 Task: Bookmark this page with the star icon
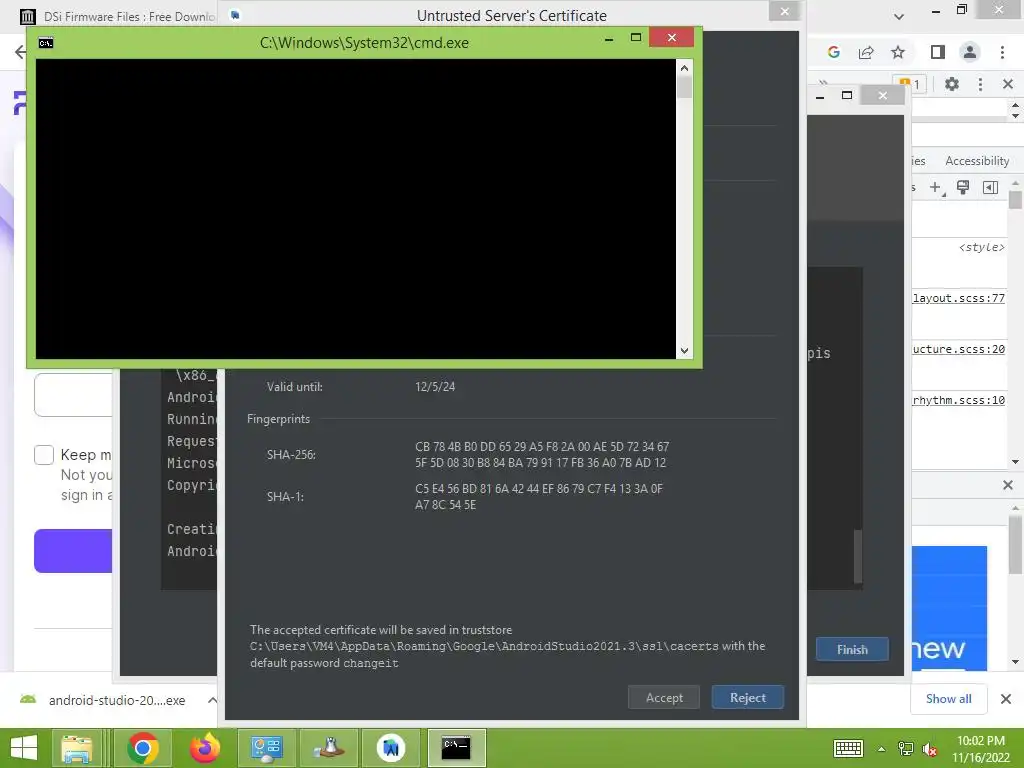[x=898, y=52]
